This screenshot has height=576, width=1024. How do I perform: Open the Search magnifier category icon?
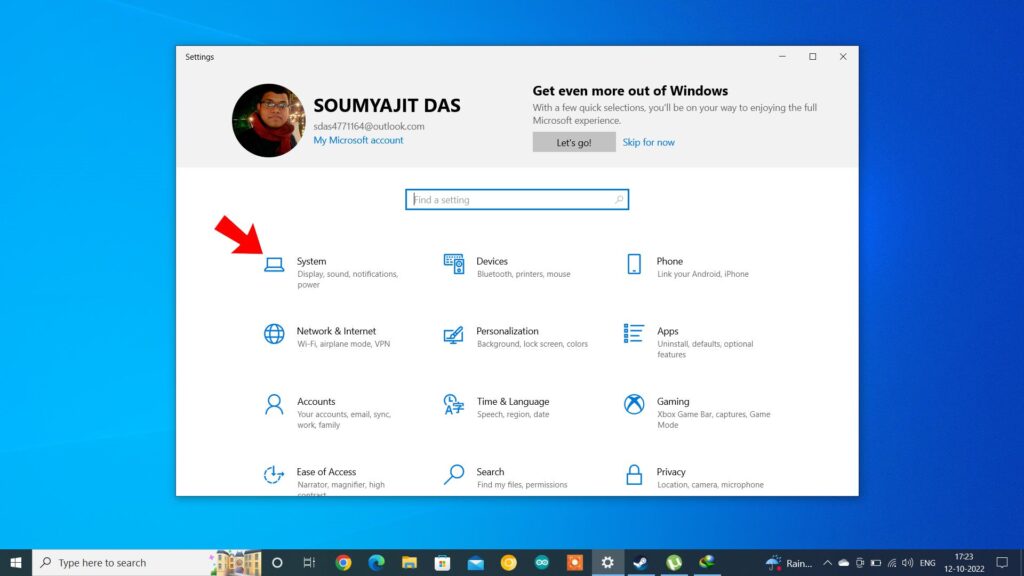(x=453, y=475)
